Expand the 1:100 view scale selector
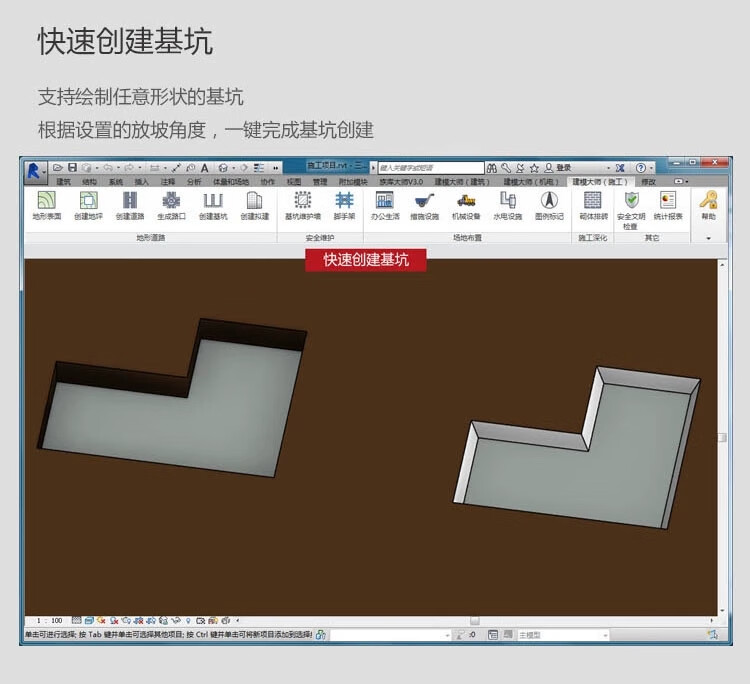750x684 pixels. point(49,620)
